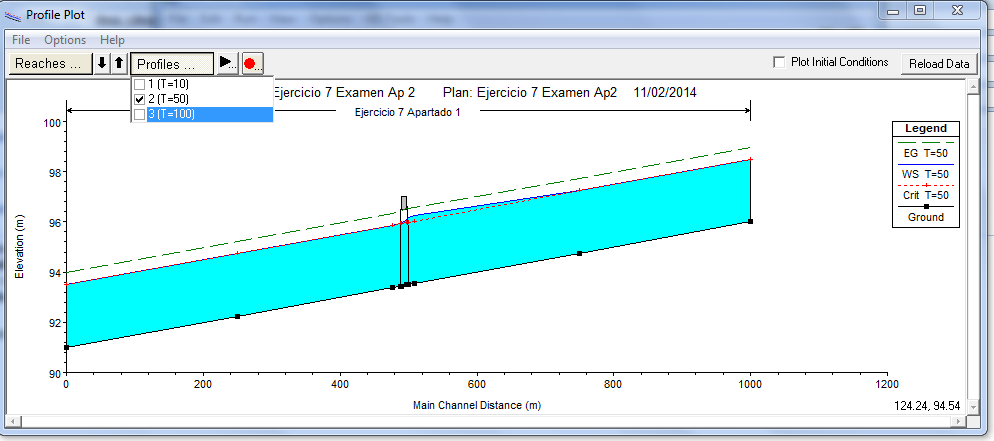The image size is (994, 441).
Task: Click the up arrow reach button
Action: 118,64
